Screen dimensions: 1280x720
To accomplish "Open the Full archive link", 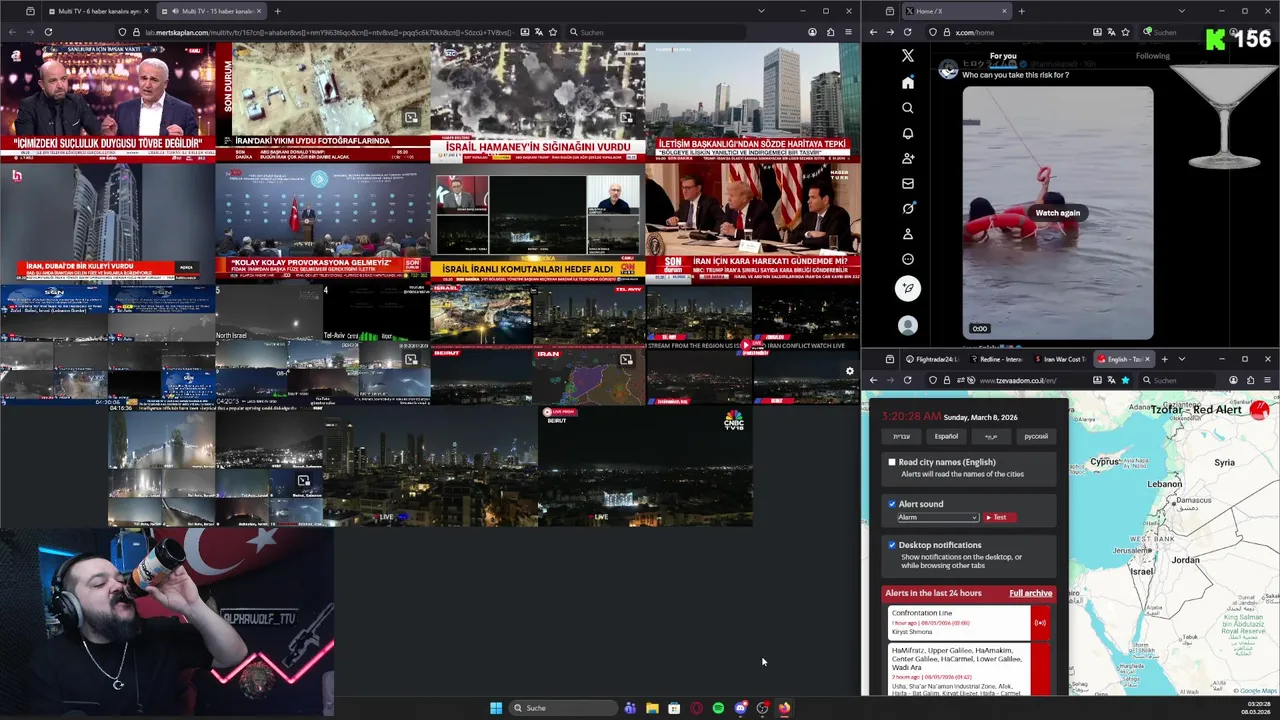I will tap(1030, 593).
